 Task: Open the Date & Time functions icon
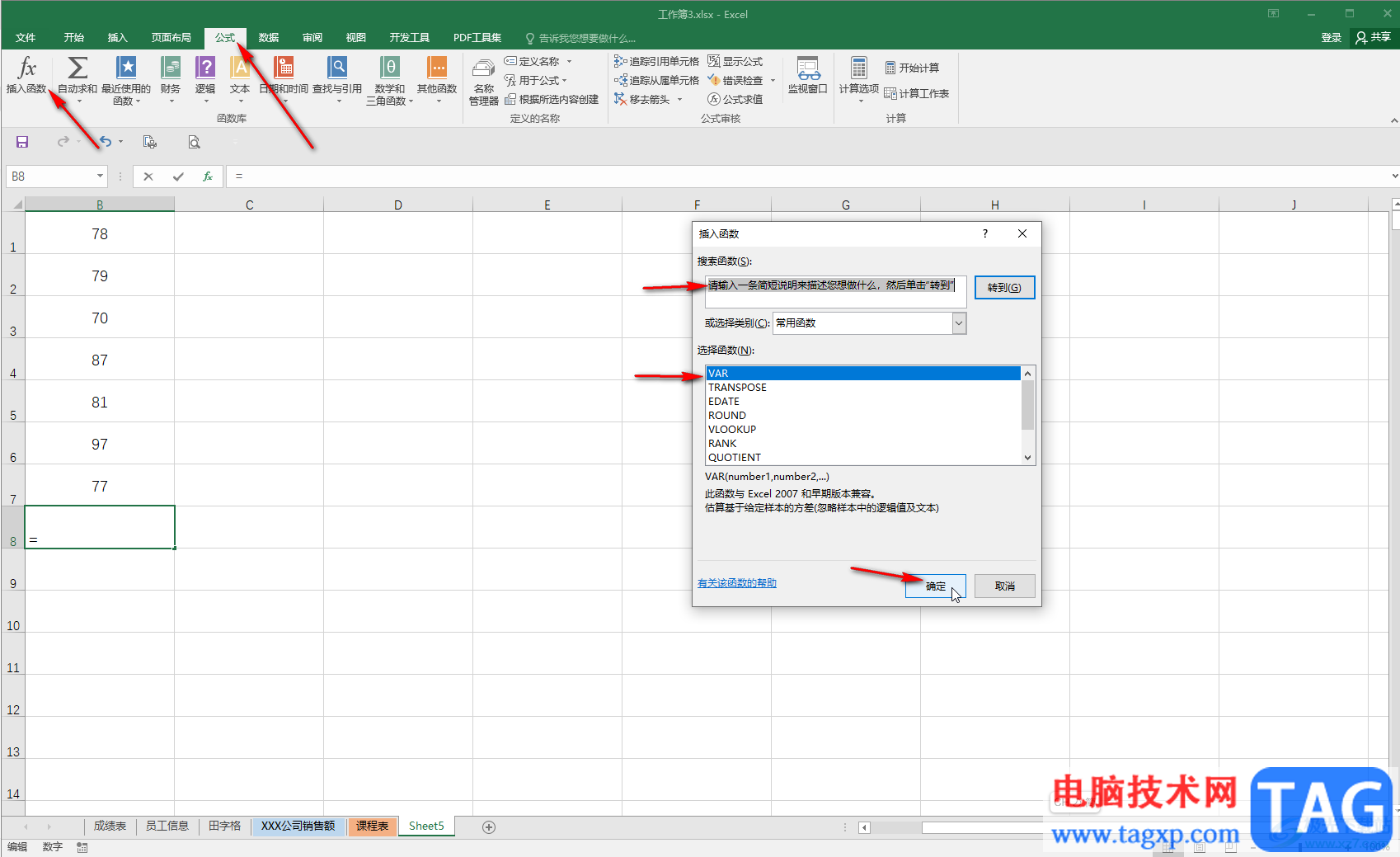tap(284, 68)
